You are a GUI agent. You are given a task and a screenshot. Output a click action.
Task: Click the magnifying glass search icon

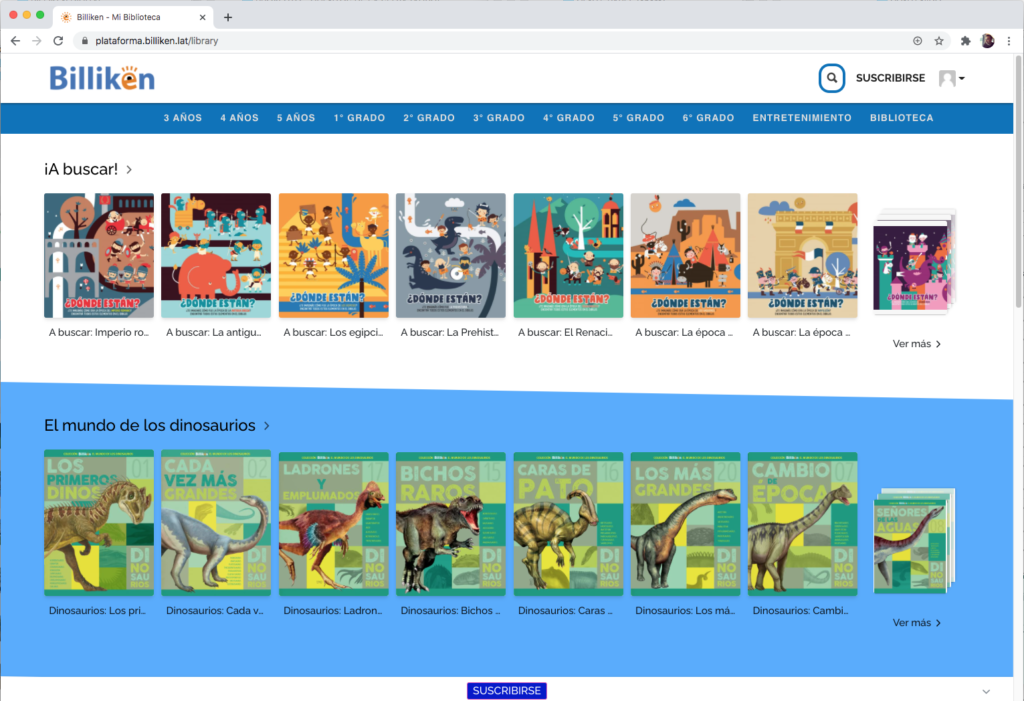pos(831,78)
